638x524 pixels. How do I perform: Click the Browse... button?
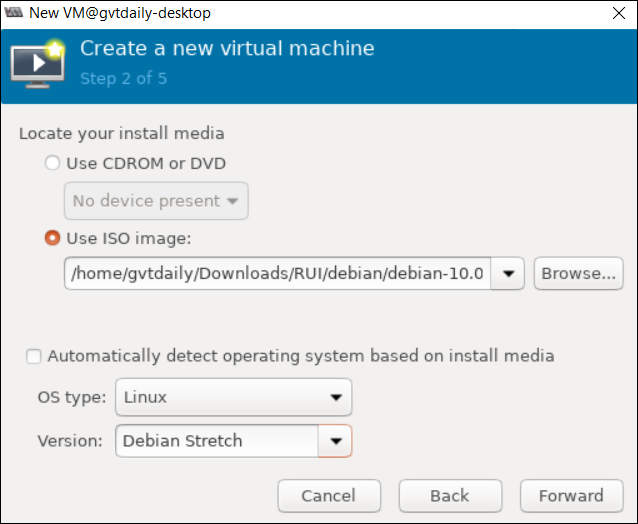pyautogui.click(x=579, y=273)
